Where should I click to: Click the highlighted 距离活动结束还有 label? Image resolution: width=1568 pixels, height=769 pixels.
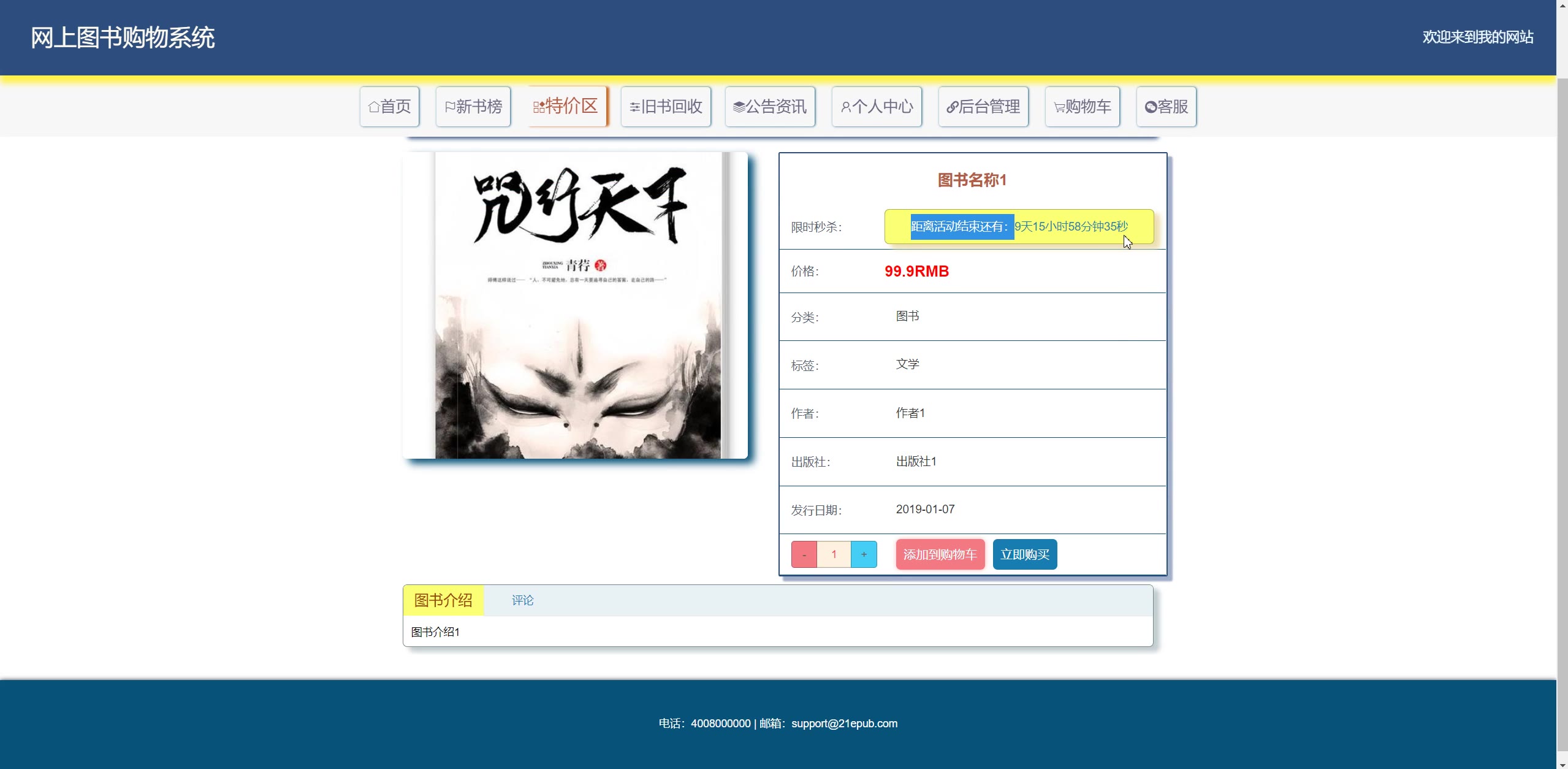pos(962,226)
